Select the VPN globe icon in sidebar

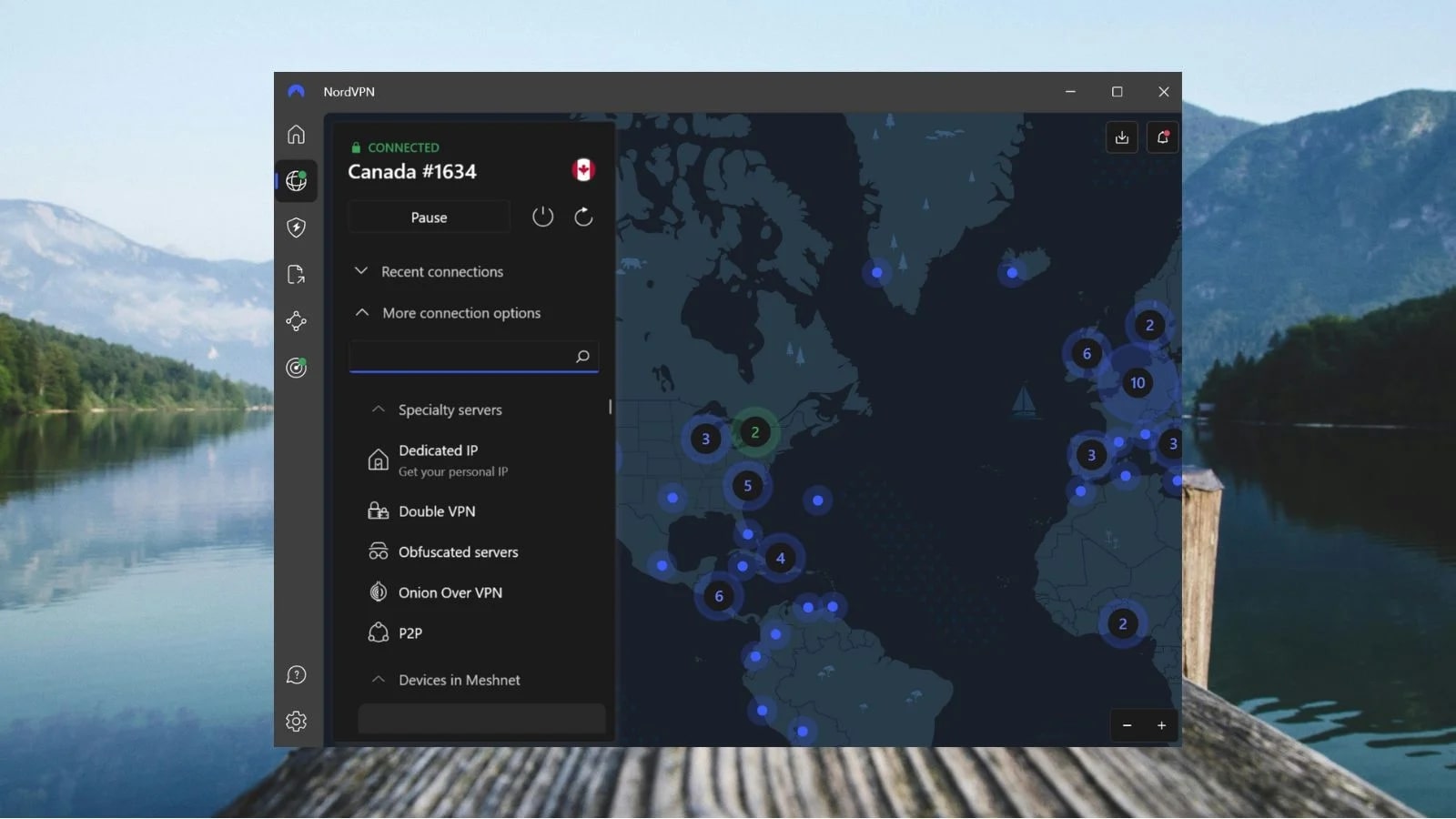click(296, 181)
